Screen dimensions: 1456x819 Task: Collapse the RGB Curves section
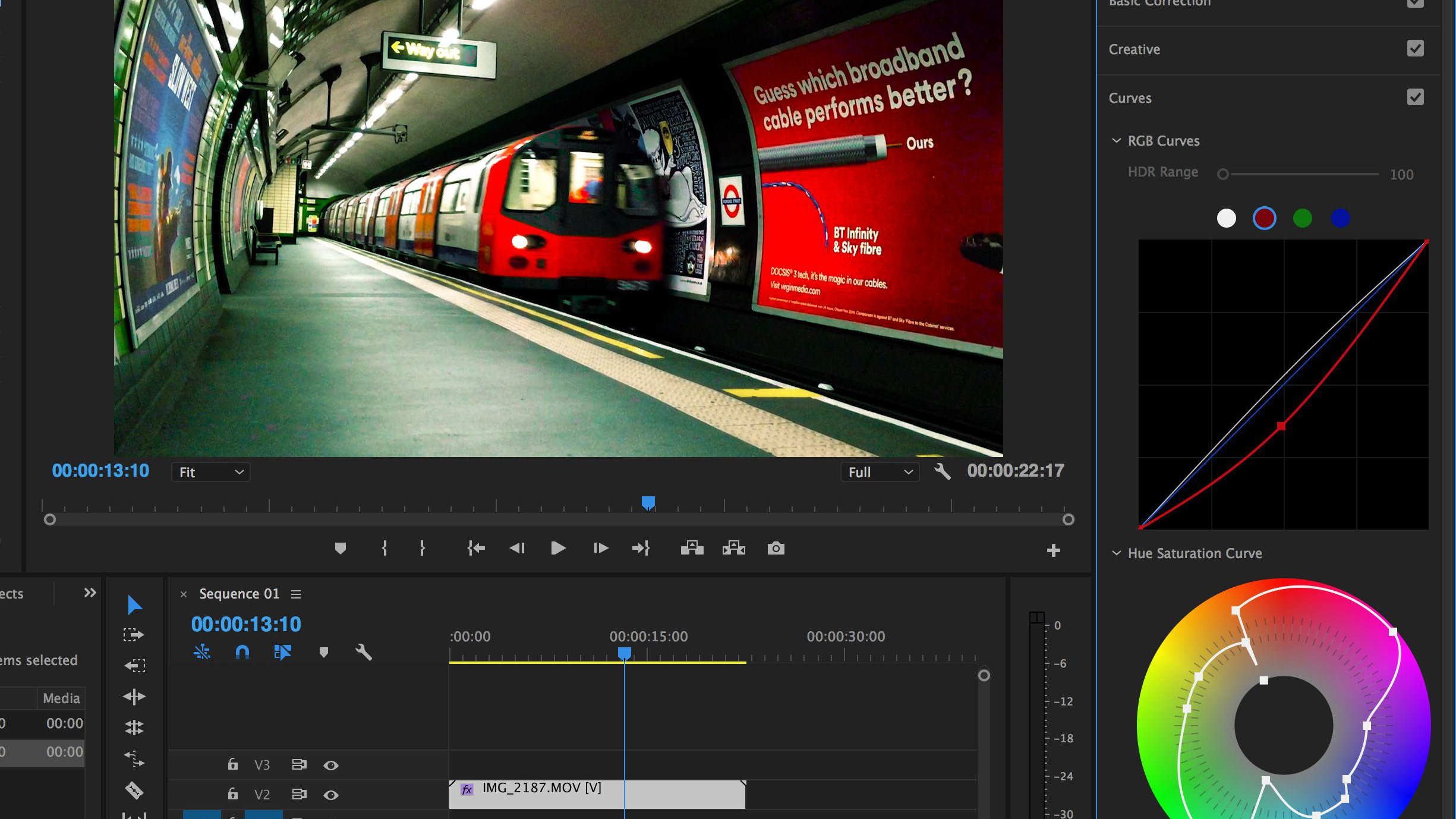[x=1116, y=140]
